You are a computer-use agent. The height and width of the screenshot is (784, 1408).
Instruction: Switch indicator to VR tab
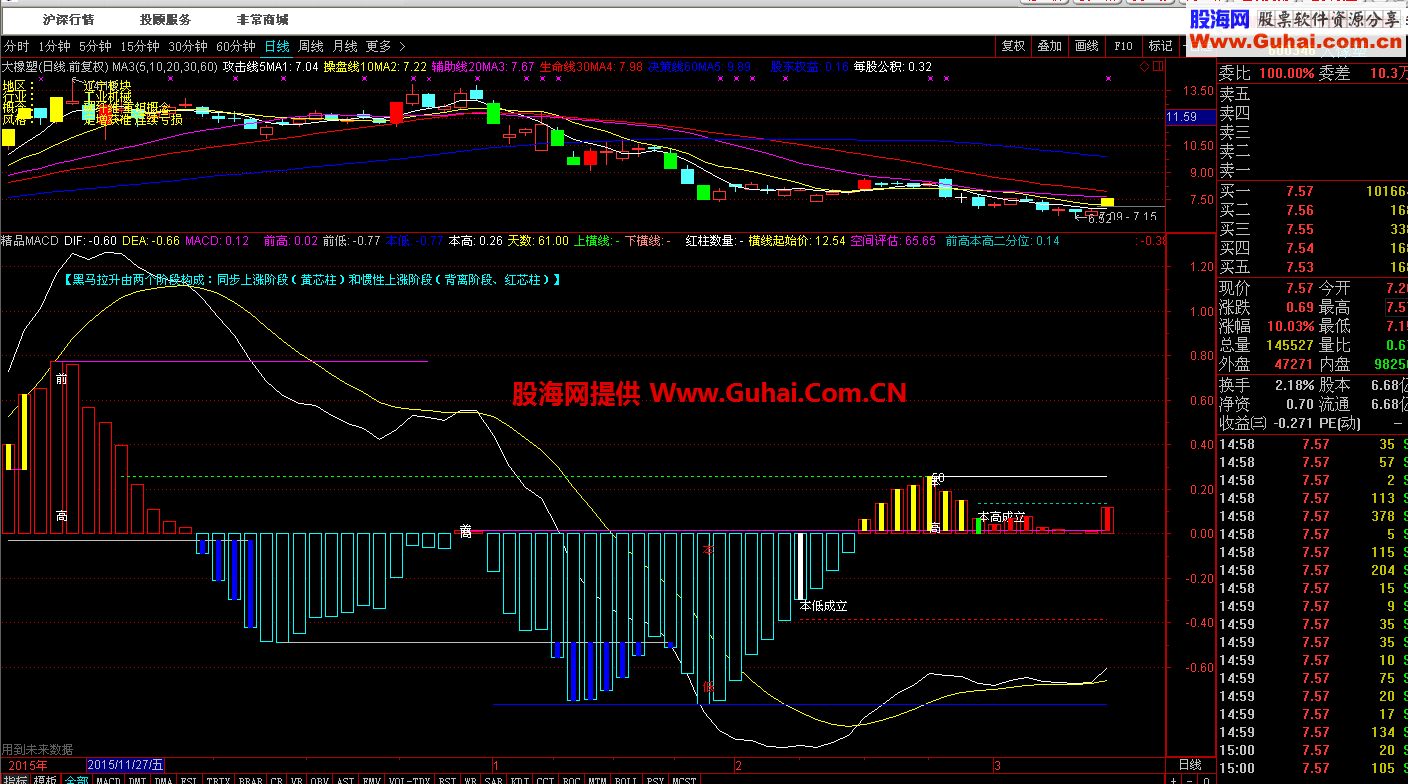pos(296,778)
